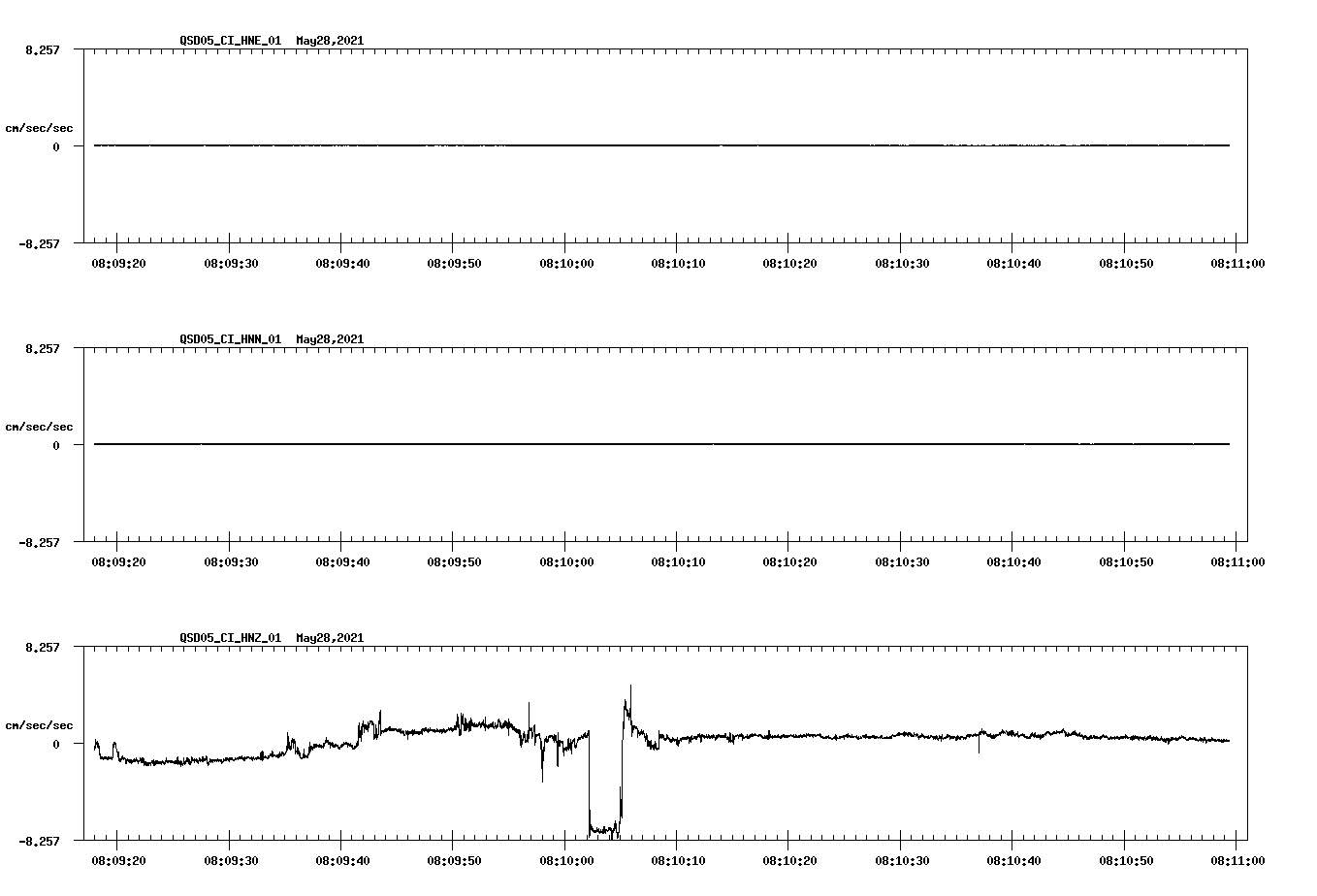Click the 08:11:00 label on the HNZ time axis
This screenshot has width=1317, height=896.
[1238, 858]
